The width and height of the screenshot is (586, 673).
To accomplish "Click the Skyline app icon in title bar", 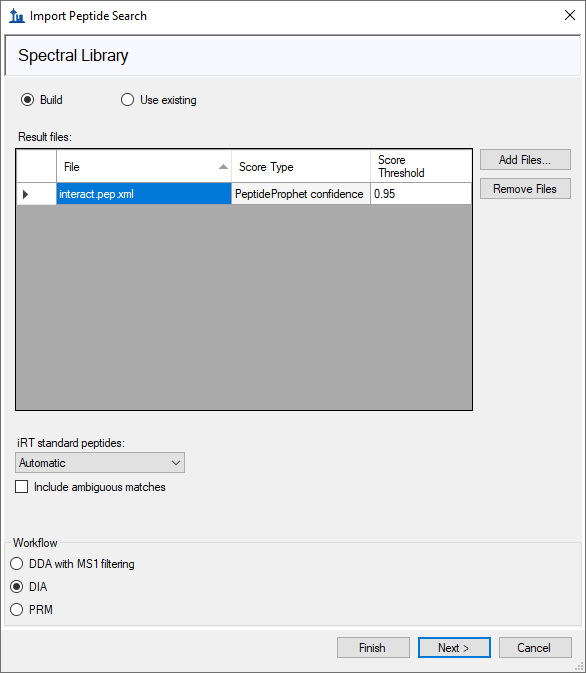I will point(17,16).
